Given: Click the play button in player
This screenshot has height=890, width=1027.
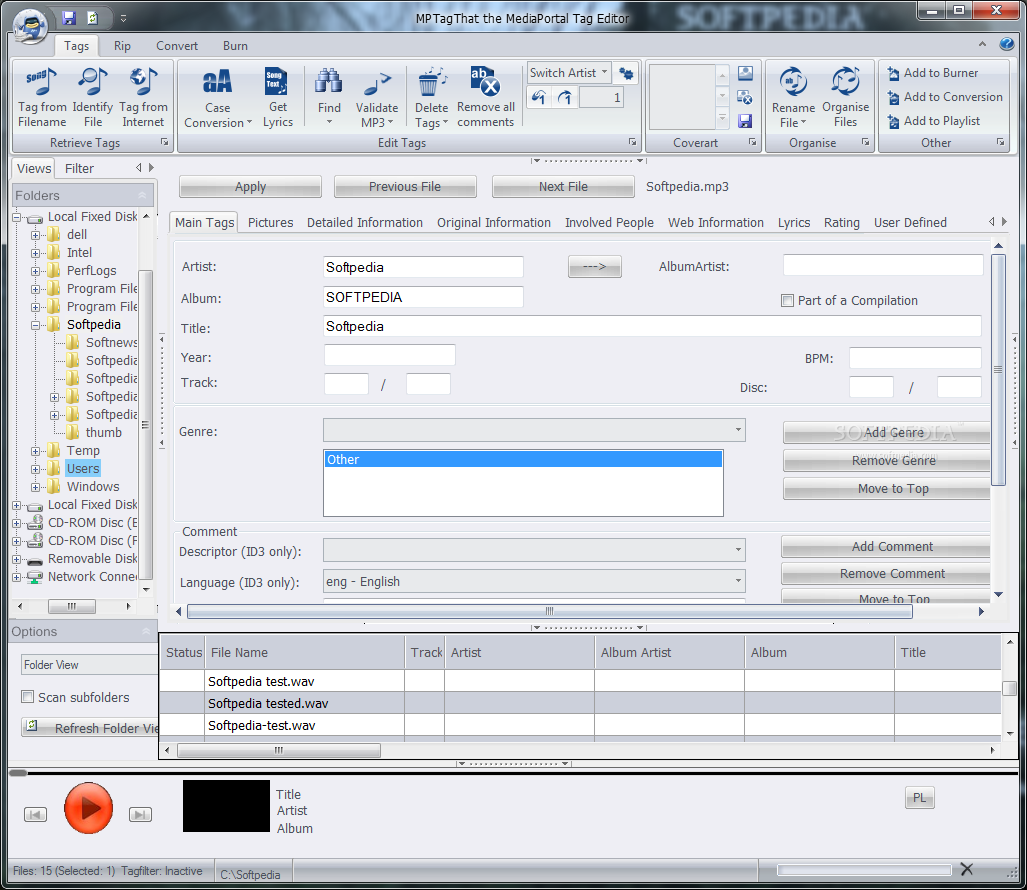Looking at the screenshot, I should pos(88,807).
